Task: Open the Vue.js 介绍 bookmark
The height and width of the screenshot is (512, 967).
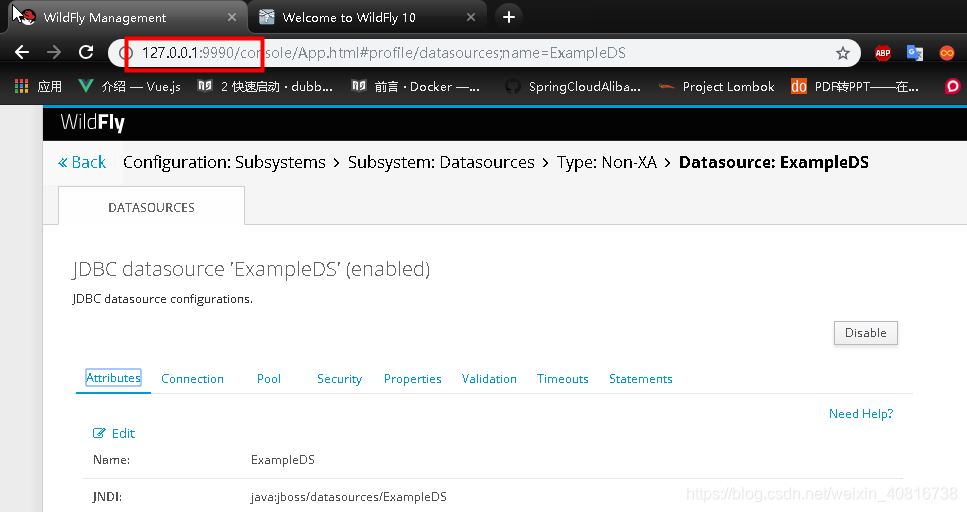Action: [x=130, y=86]
